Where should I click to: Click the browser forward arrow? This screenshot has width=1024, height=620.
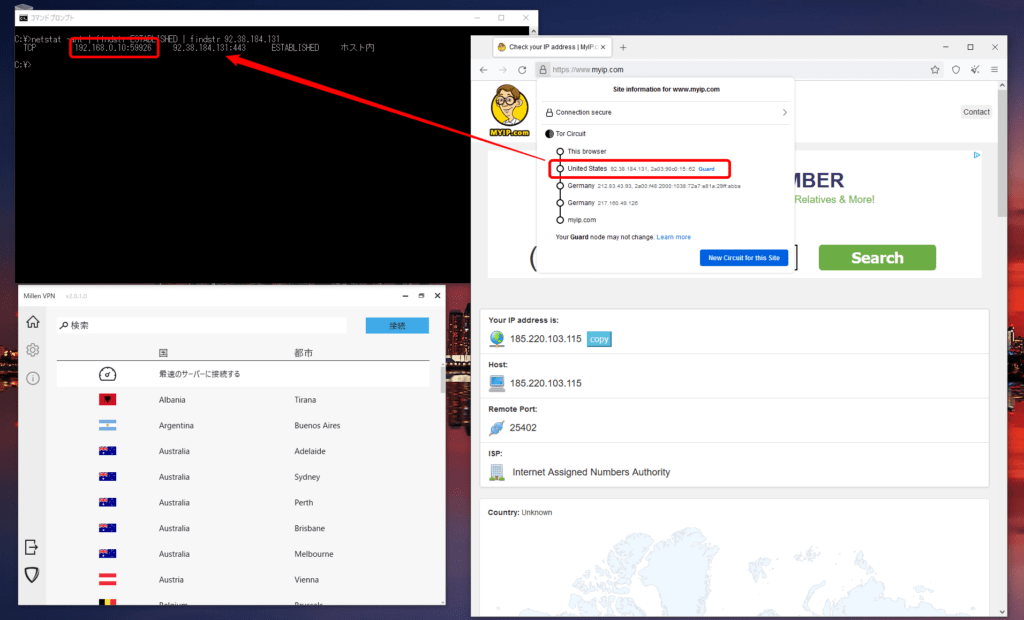tap(503, 70)
